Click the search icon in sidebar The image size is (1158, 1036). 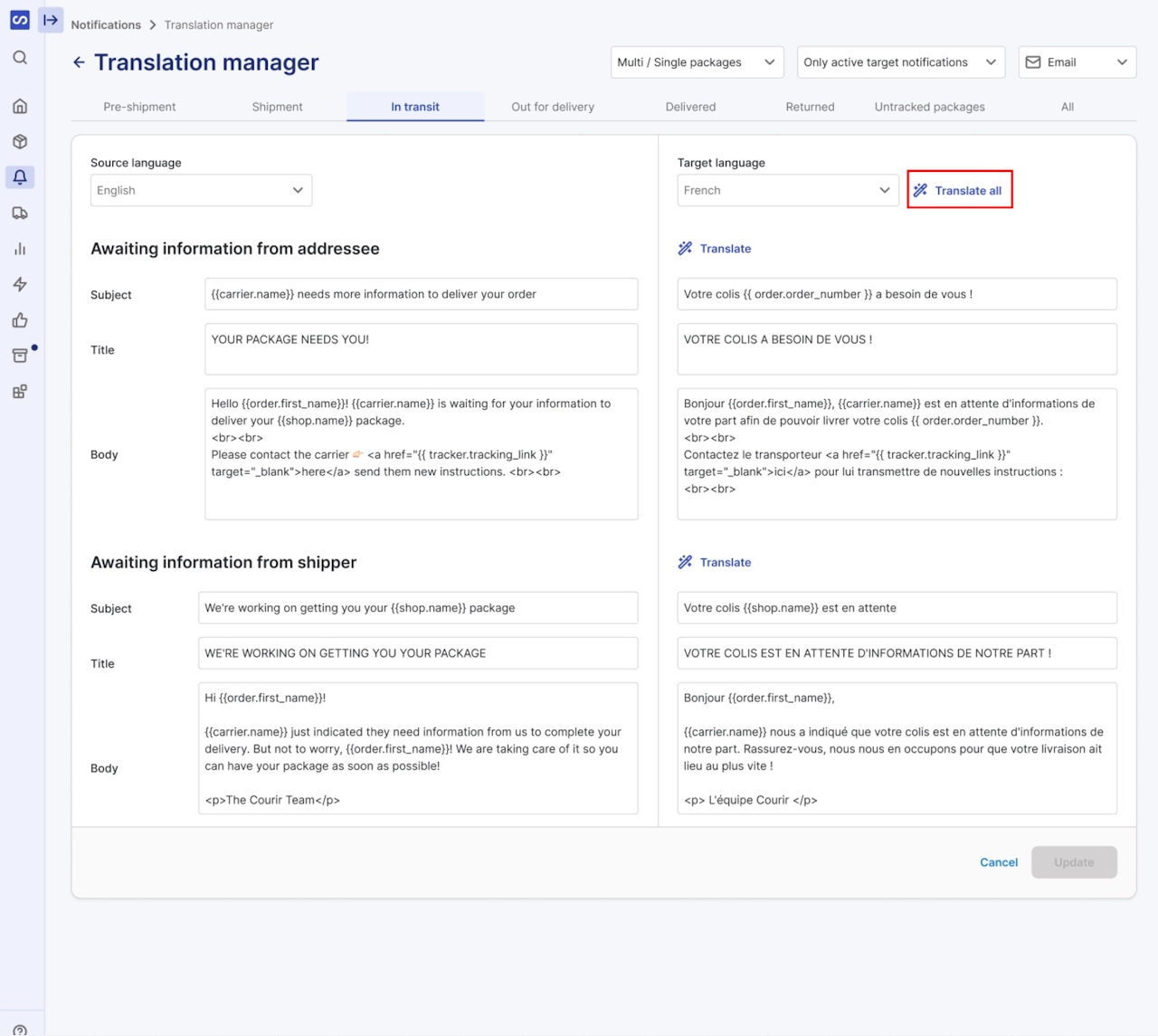(20, 58)
